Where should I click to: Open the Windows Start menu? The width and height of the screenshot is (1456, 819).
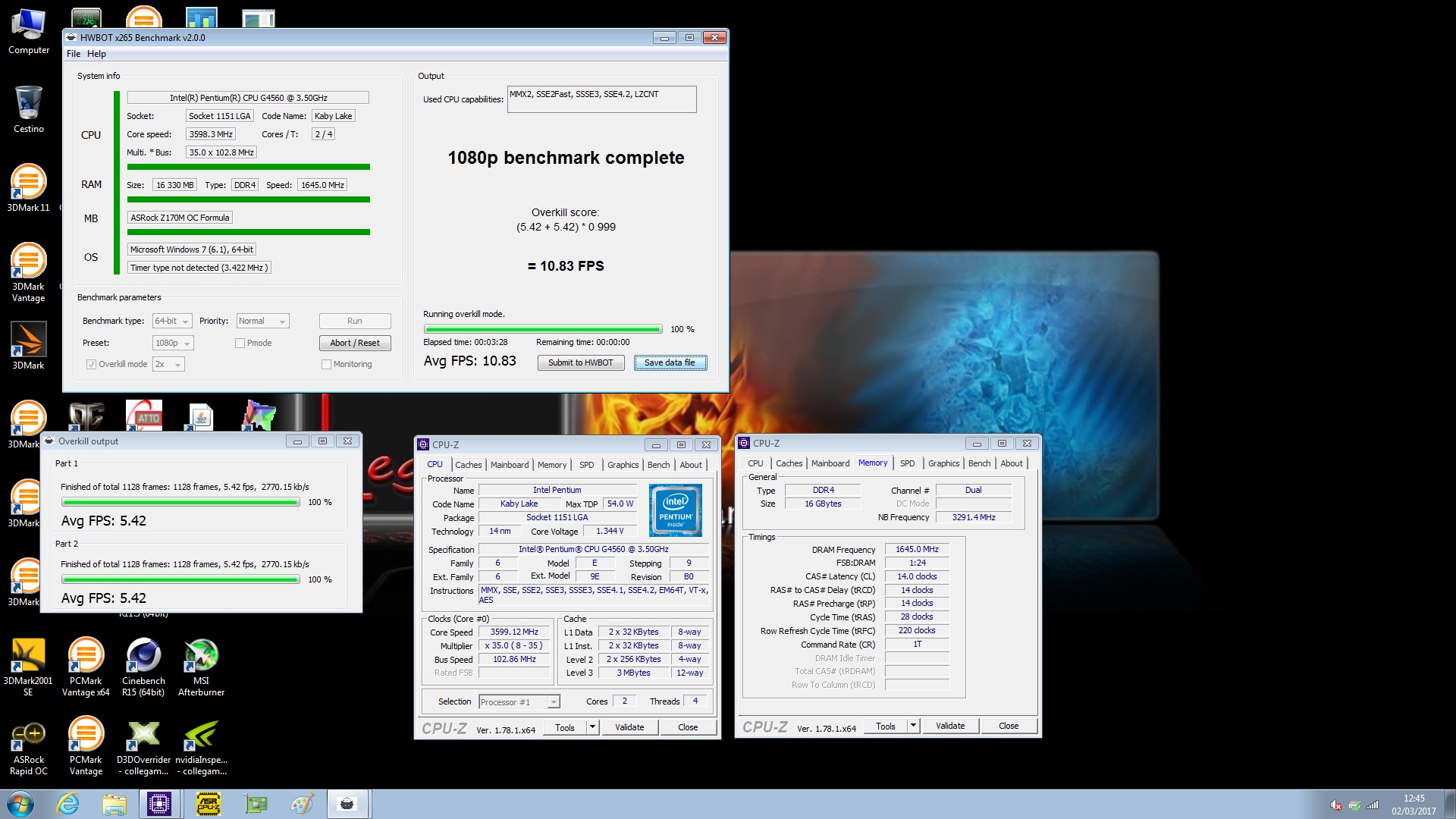click(x=20, y=804)
